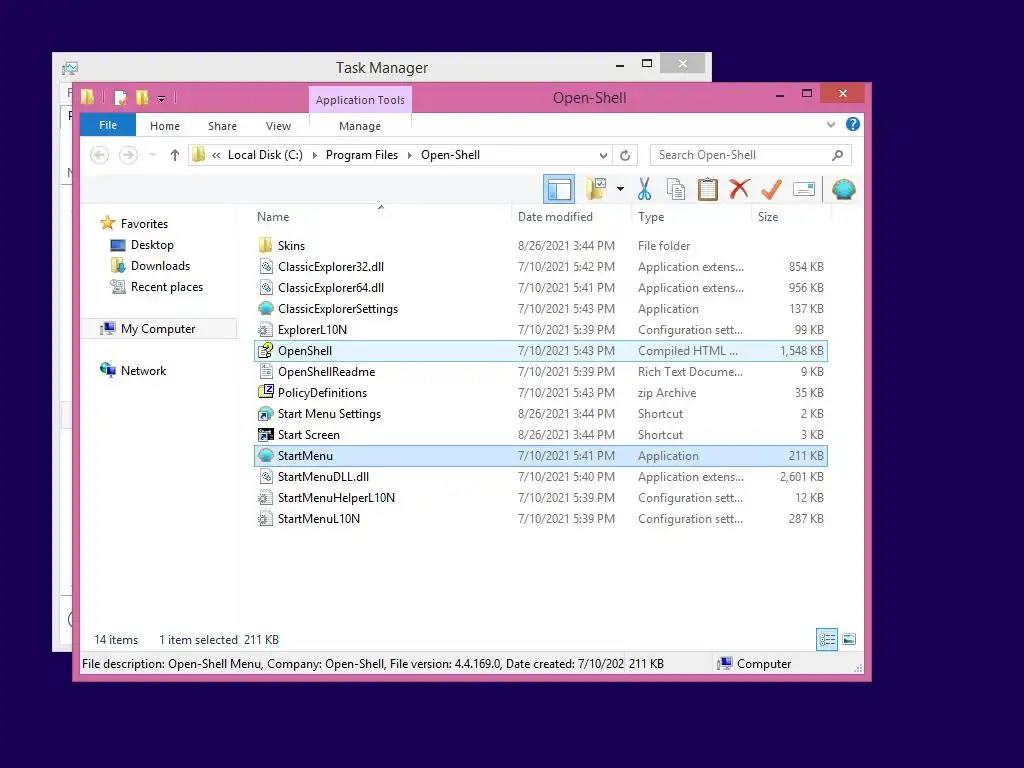Click the PolicyDefinitions zip icon
Screen dimensions: 1024x768
[265, 392]
